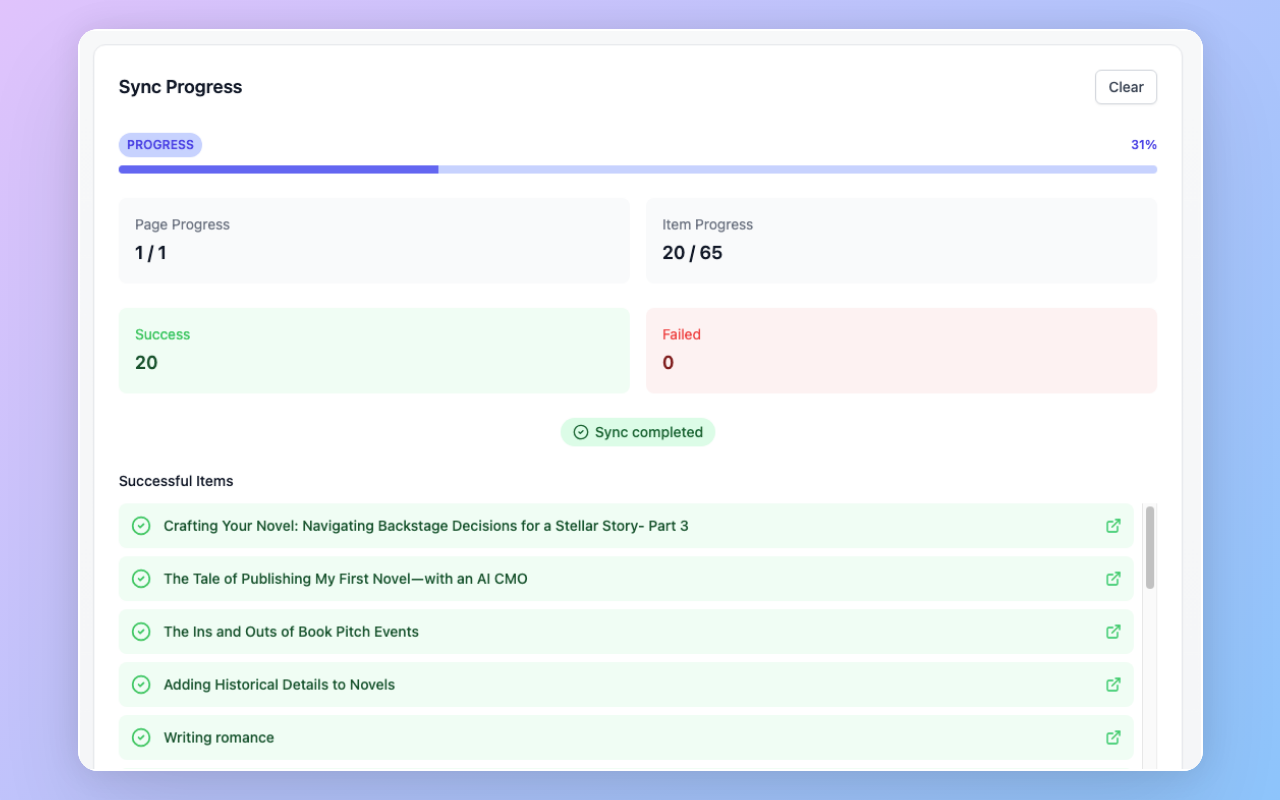1280x800 pixels.
Task: Click check icon inside Sync completed badge
Action: point(581,431)
